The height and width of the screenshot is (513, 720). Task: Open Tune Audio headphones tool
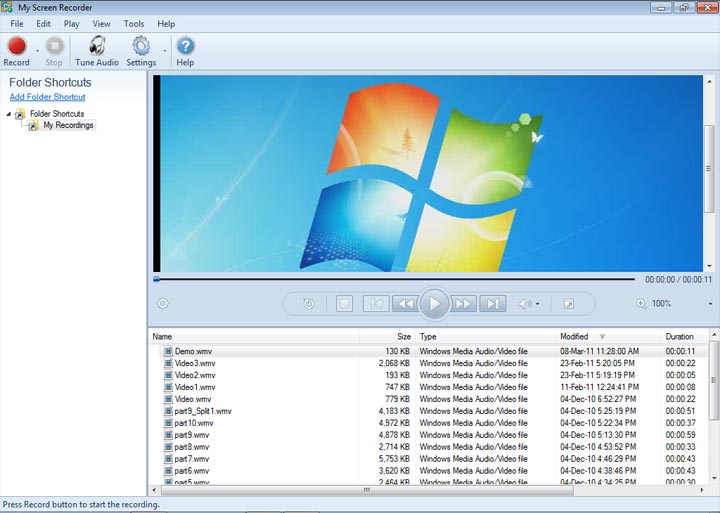tap(97, 51)
